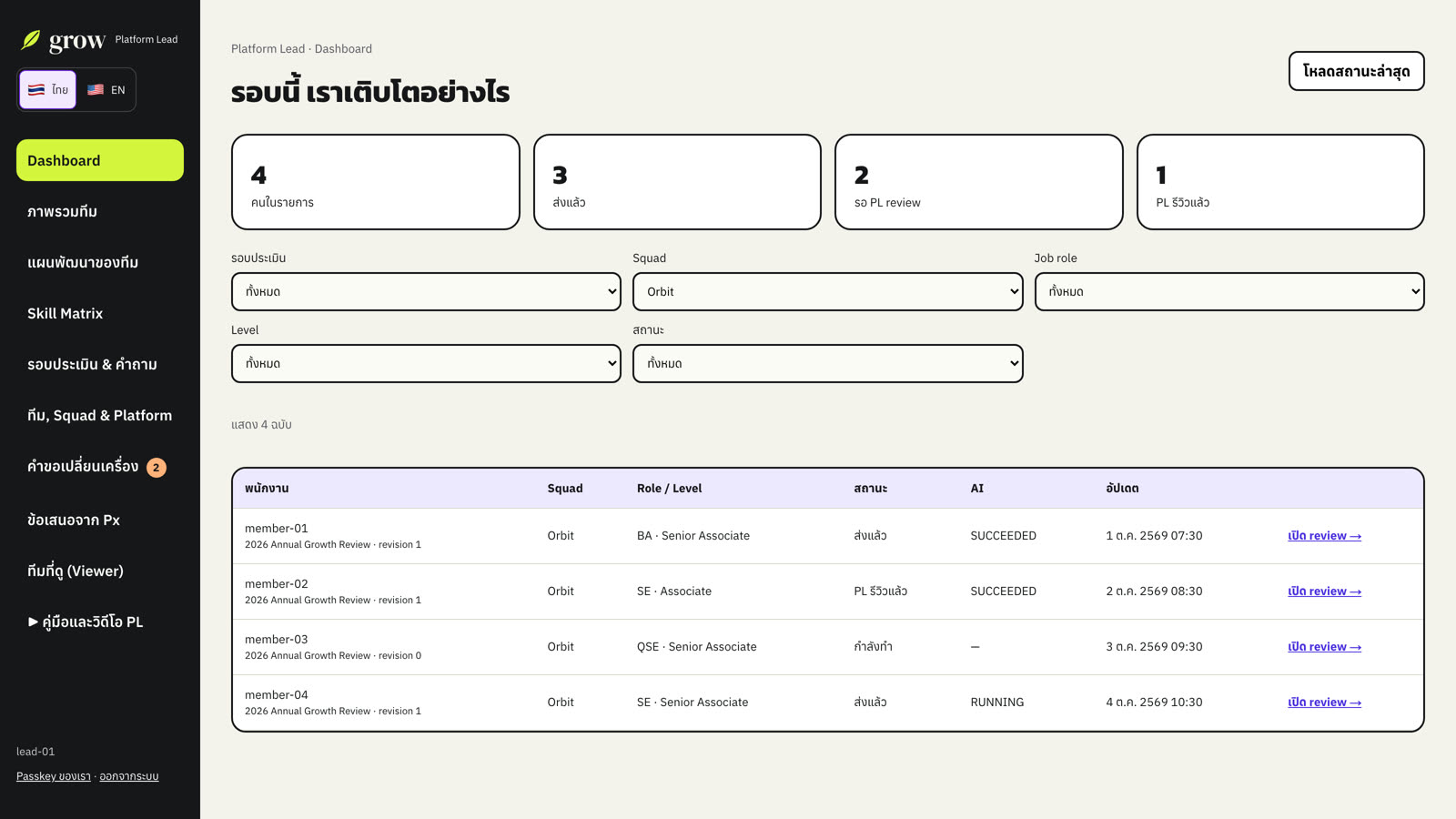
Task: Click the PL รีวิวแล้ว summary card
Action: (1280, 182)
